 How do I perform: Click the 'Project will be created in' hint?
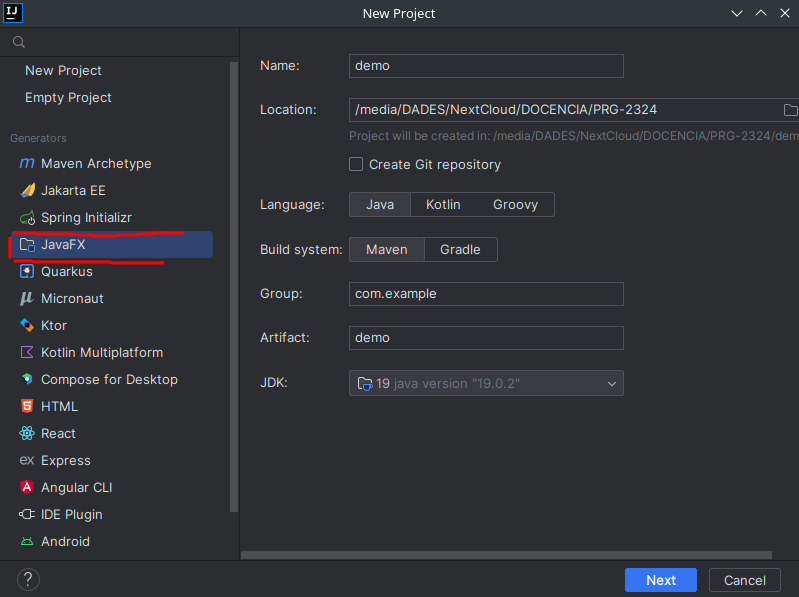pyautogui.click(x=574, y=136)
